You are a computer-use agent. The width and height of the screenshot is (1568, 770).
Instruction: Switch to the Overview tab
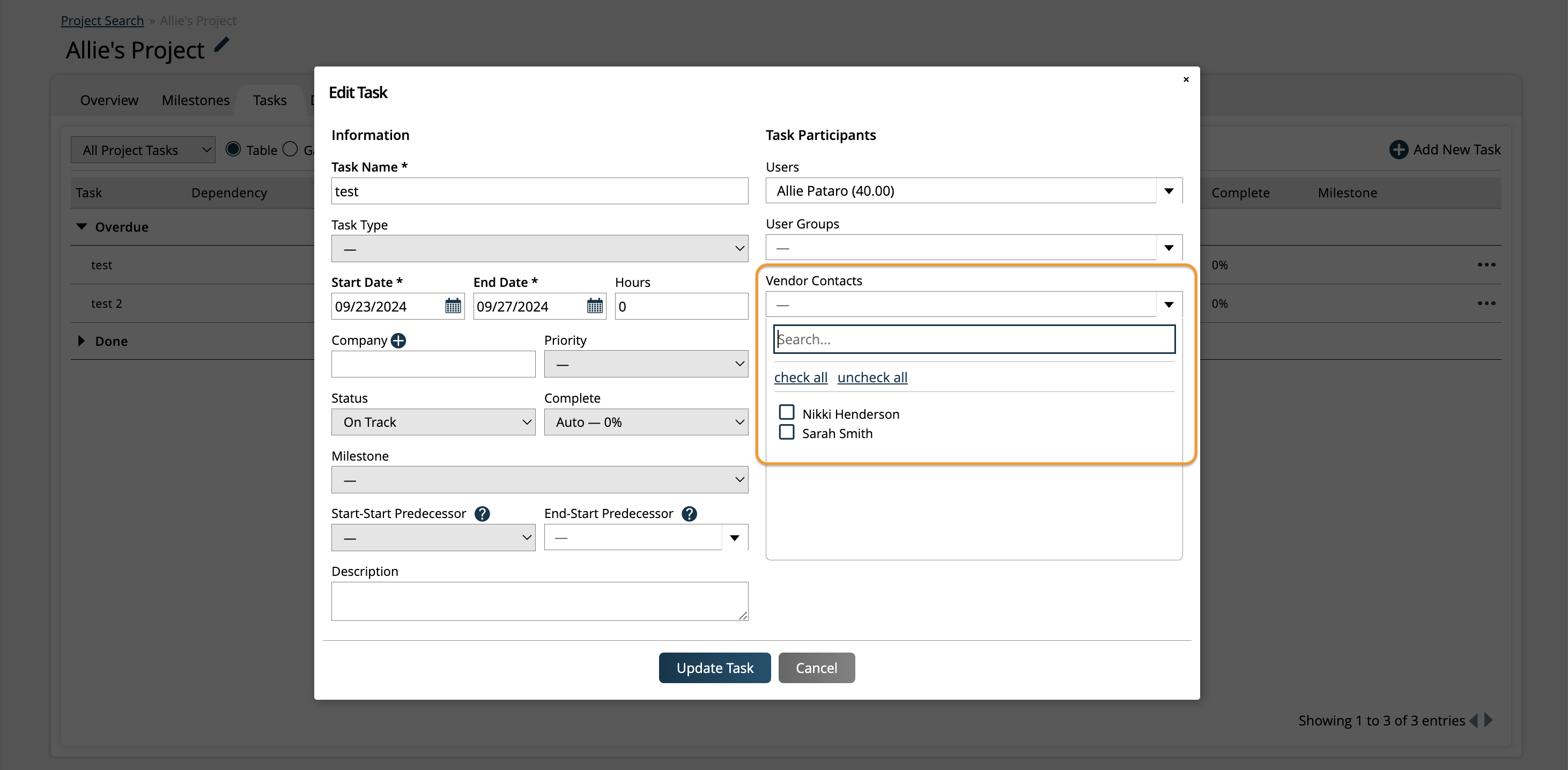tap(109, 100)
